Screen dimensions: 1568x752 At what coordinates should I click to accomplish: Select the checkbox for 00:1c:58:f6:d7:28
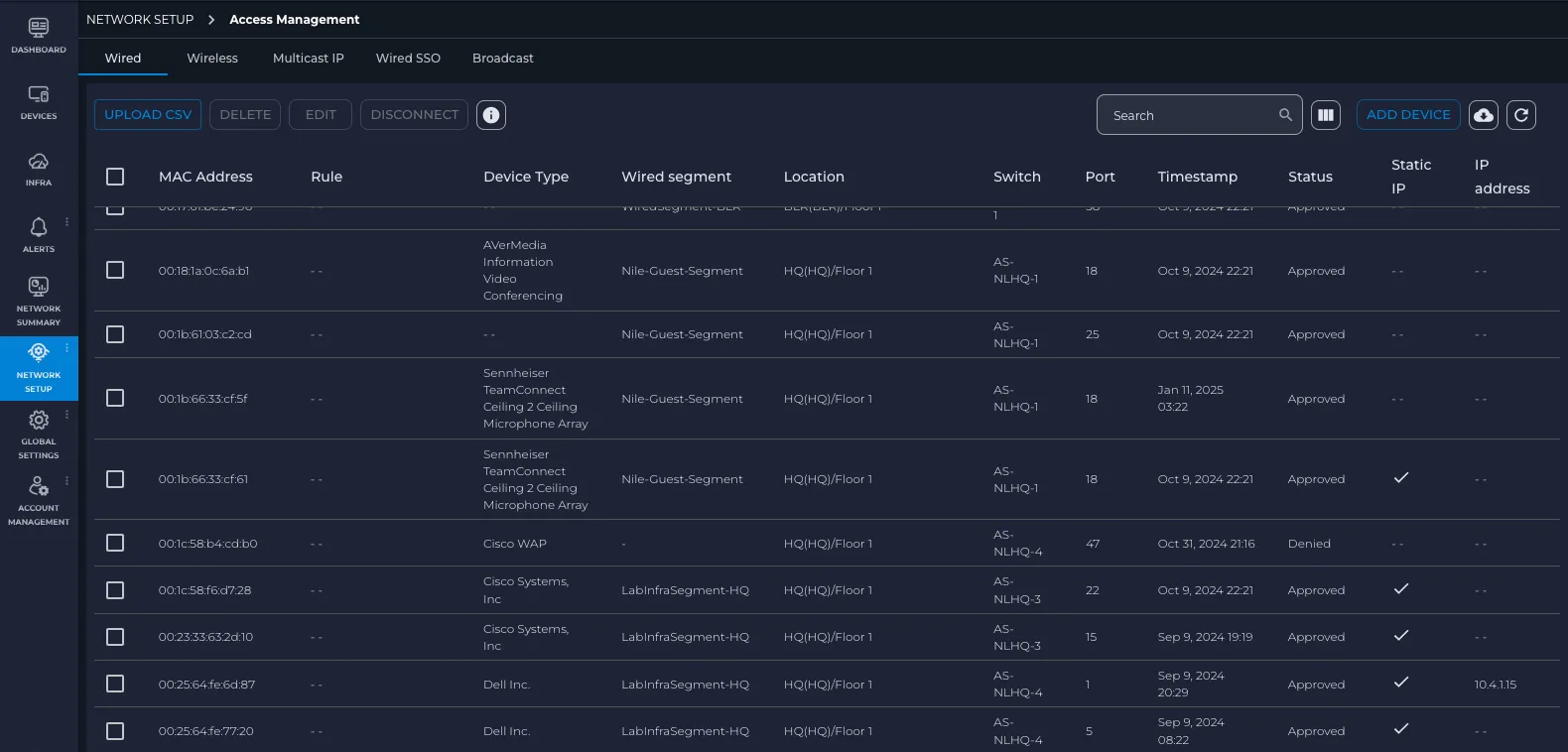point(115,590)
